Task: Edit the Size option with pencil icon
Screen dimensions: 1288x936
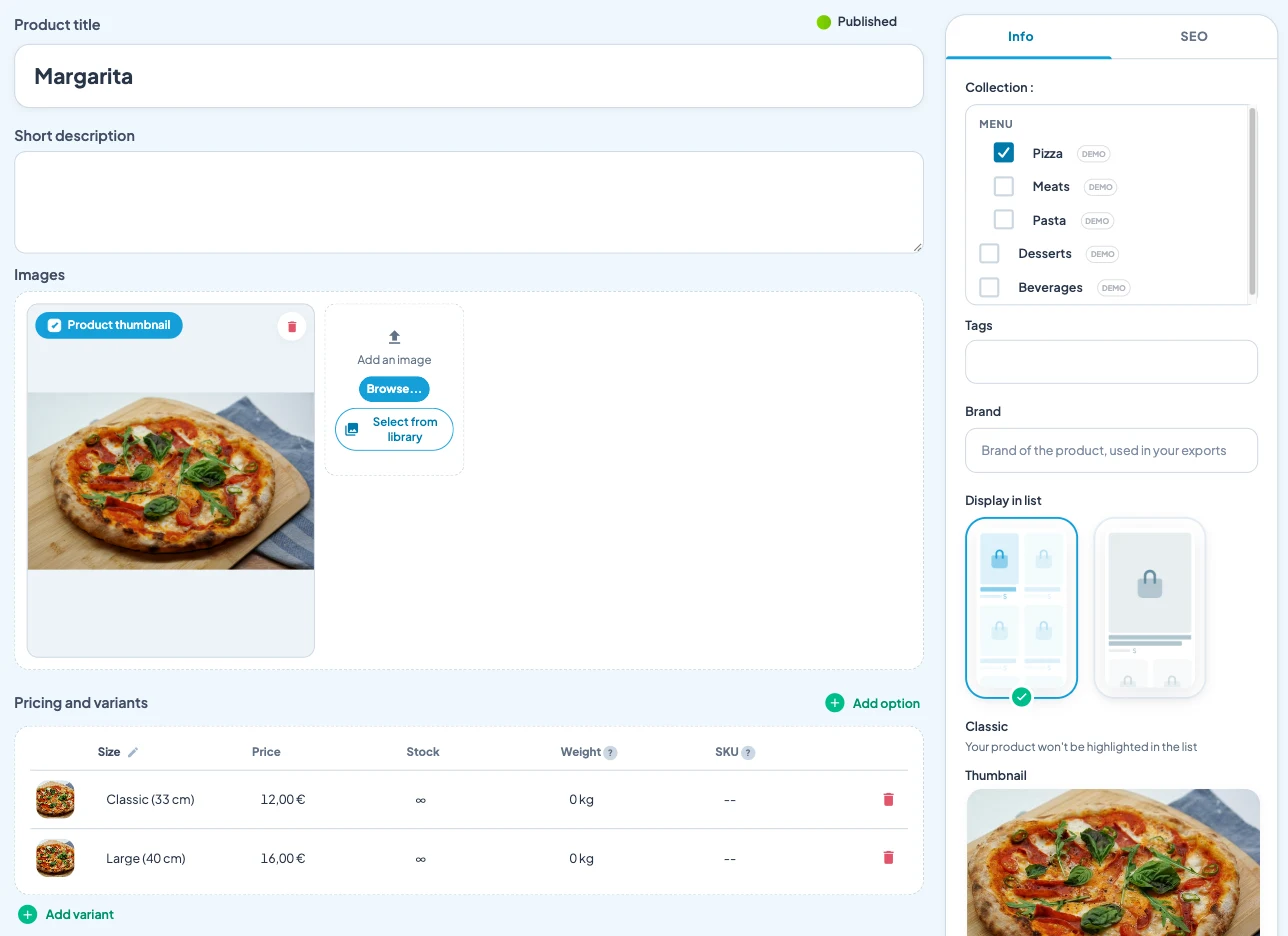Action: (x=133, y=752)
